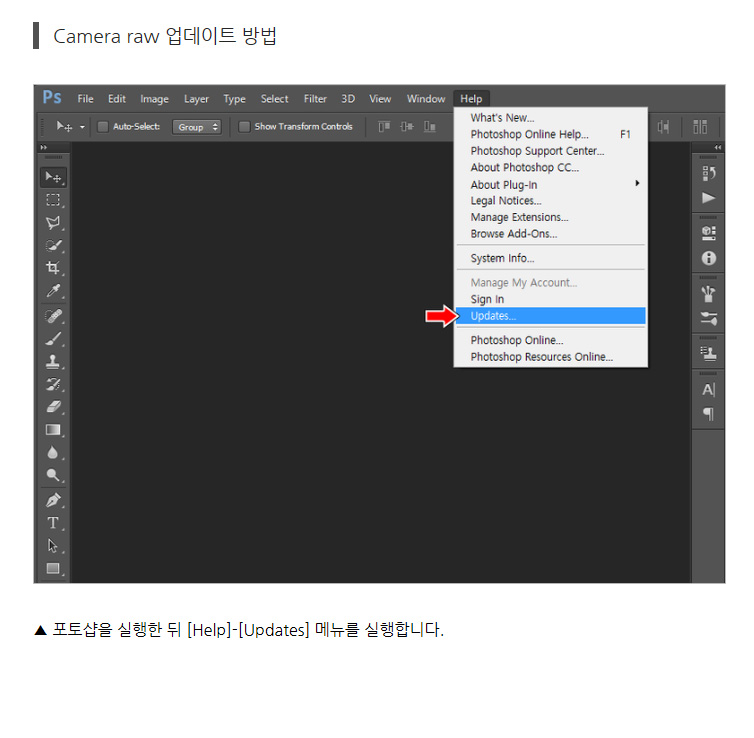Choose Photoshop Online Help... entry
Screen dimensions: 754x738
pos(551,134)
